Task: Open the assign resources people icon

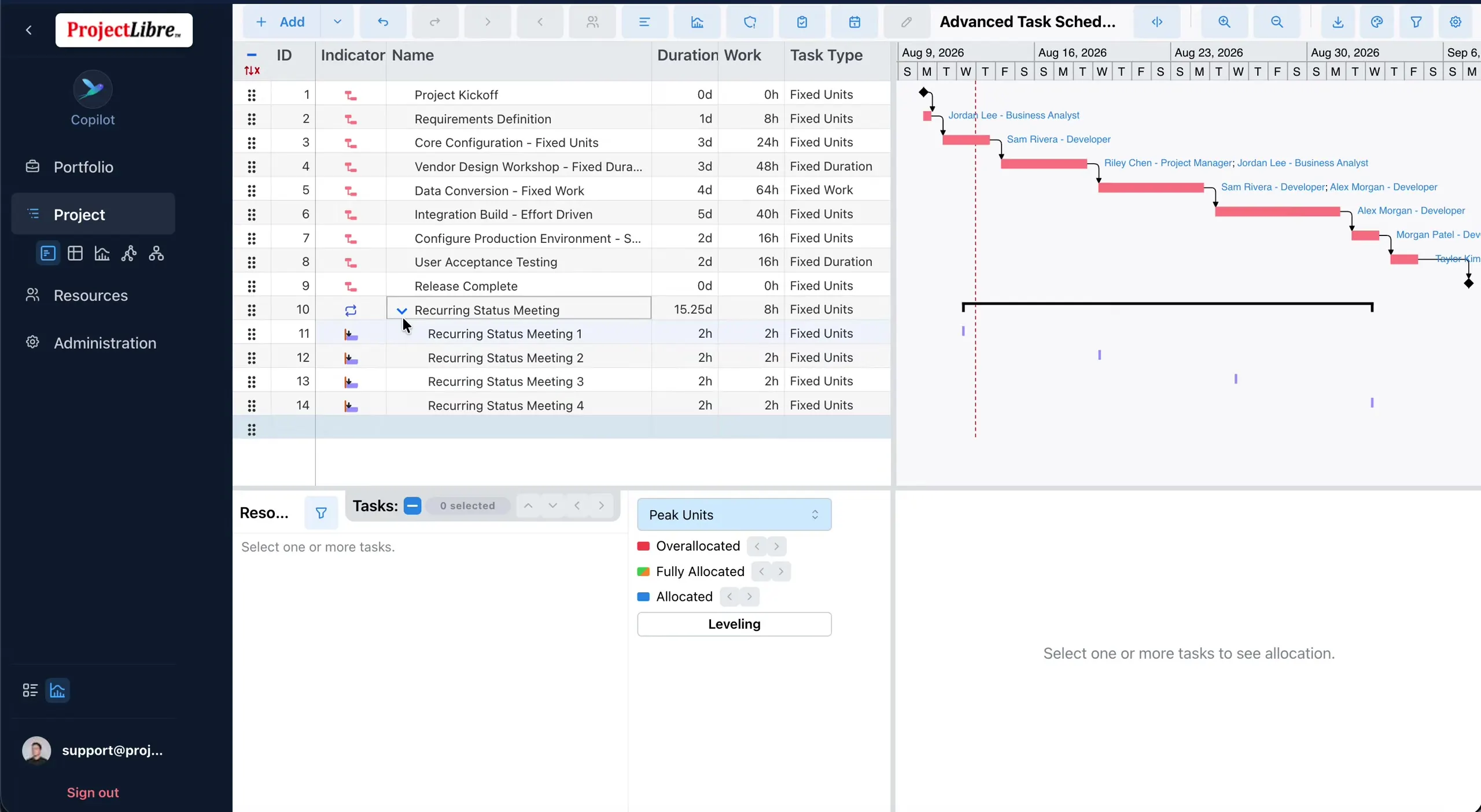Action: click(x=592, y=22)
